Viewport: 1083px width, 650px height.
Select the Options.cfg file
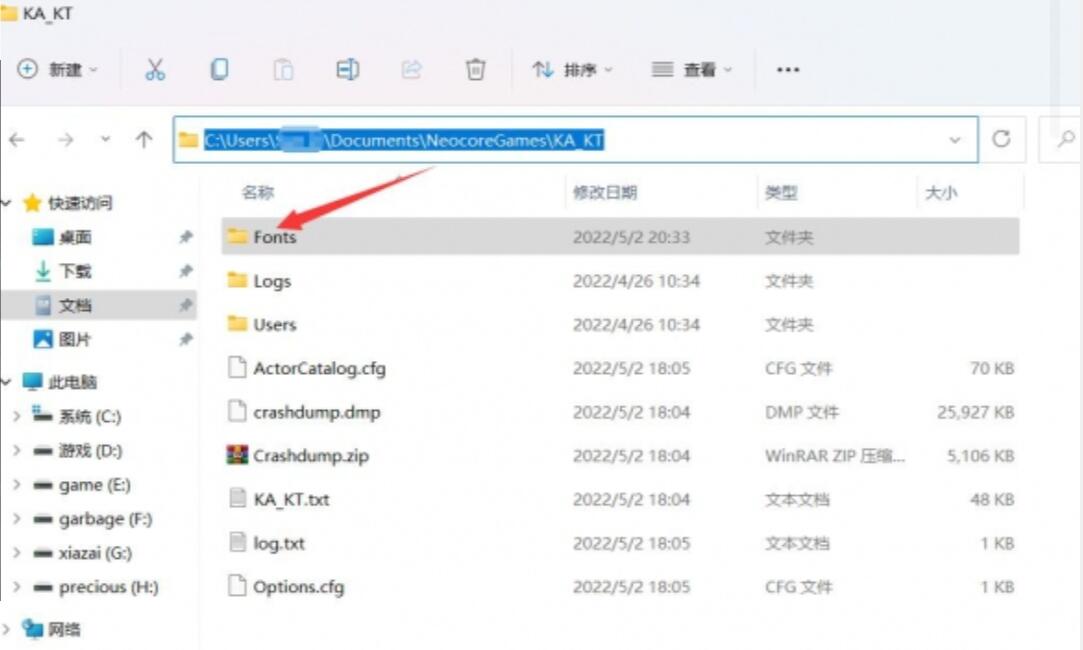click(298, 587)
